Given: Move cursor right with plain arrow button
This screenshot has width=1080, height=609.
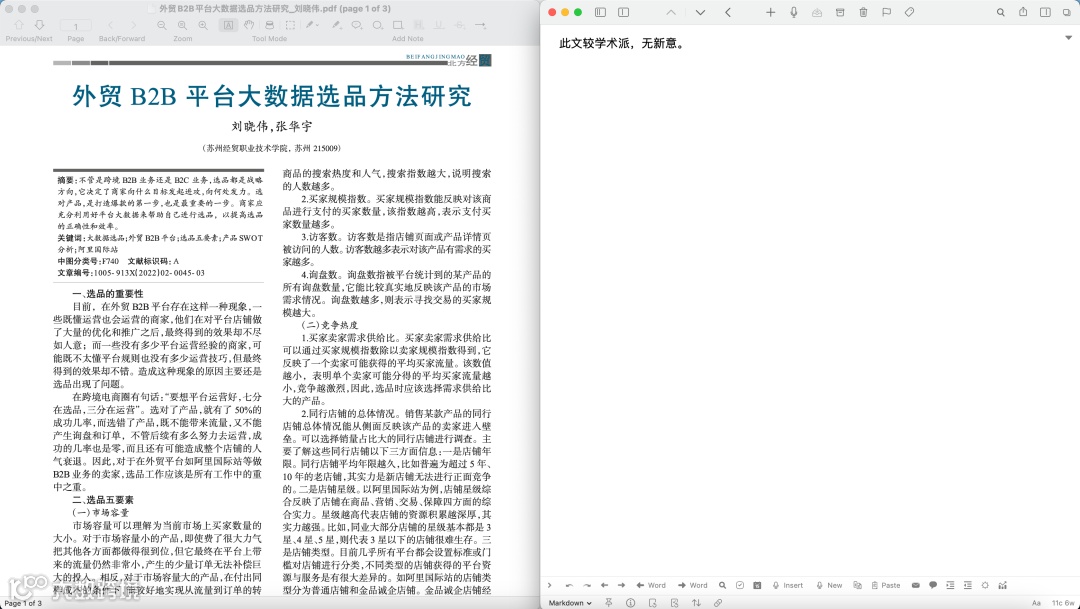Looking at the screenshot, I should tap(621, 586).
